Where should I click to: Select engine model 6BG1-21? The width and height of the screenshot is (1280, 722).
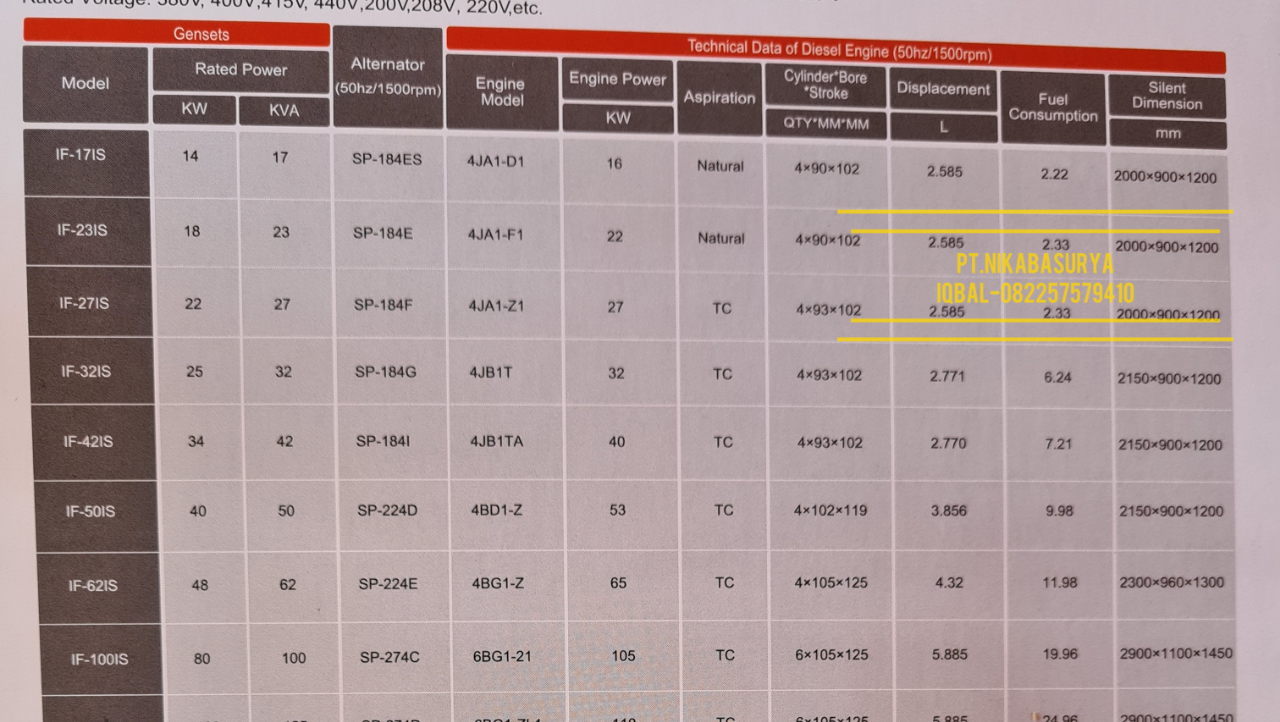point(502,656)
